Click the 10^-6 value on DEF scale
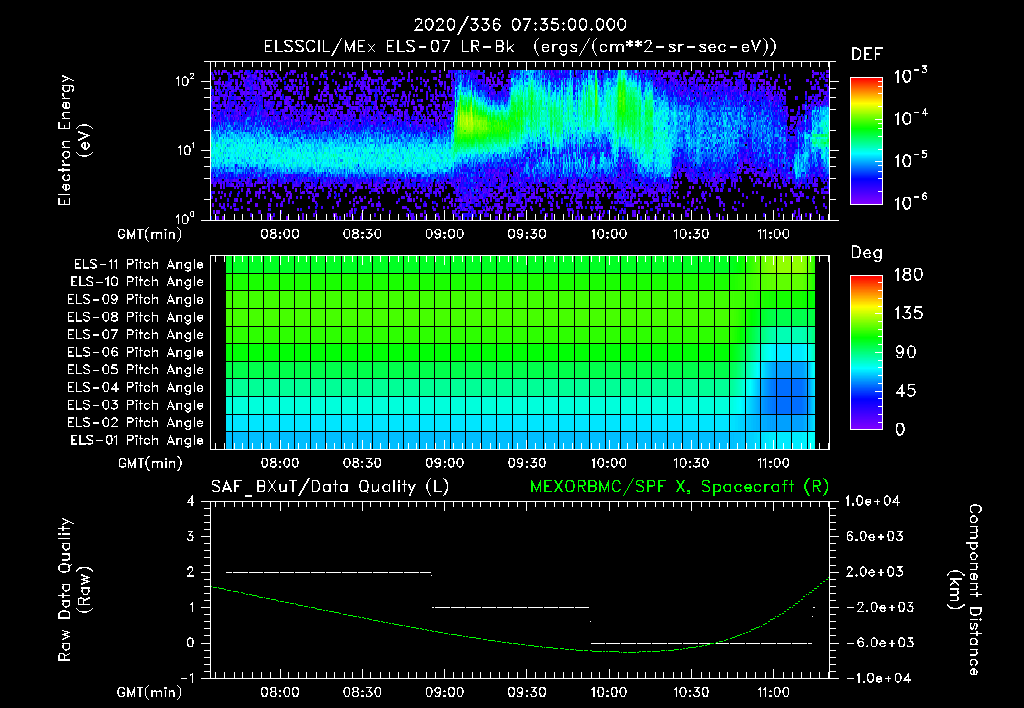This screenshot has height=708, width=1024. coord(910,202)
